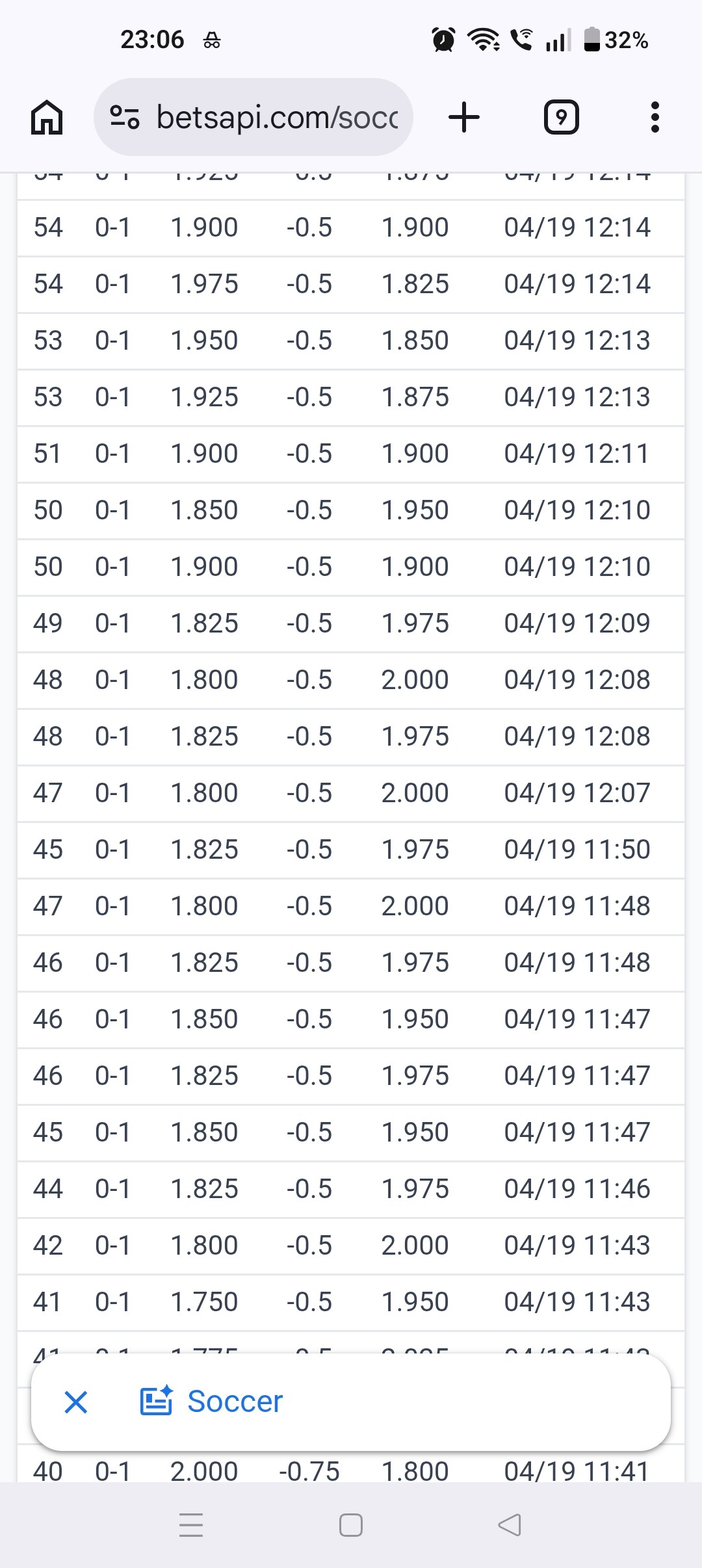The image size is (702, 1568).
Task: Tap the 1.750 odds value at minute 41
Action: pos(204,1302)
